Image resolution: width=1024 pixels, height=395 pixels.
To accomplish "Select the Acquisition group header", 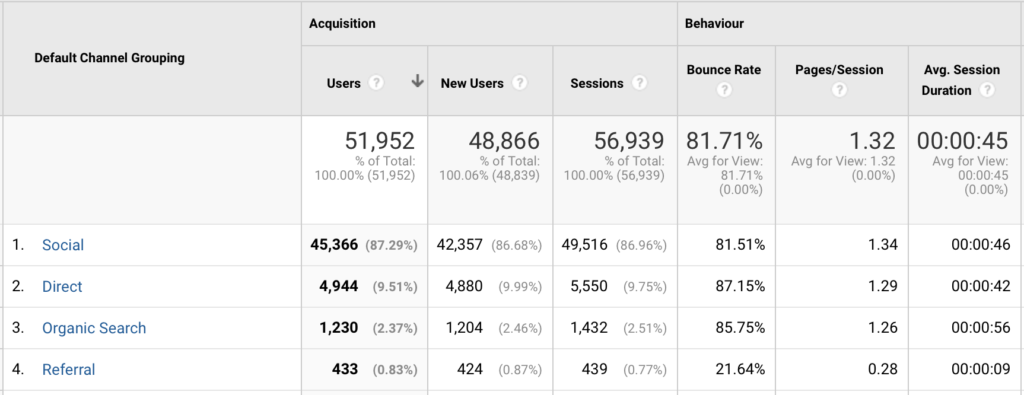I will click(x=342, y=24).
